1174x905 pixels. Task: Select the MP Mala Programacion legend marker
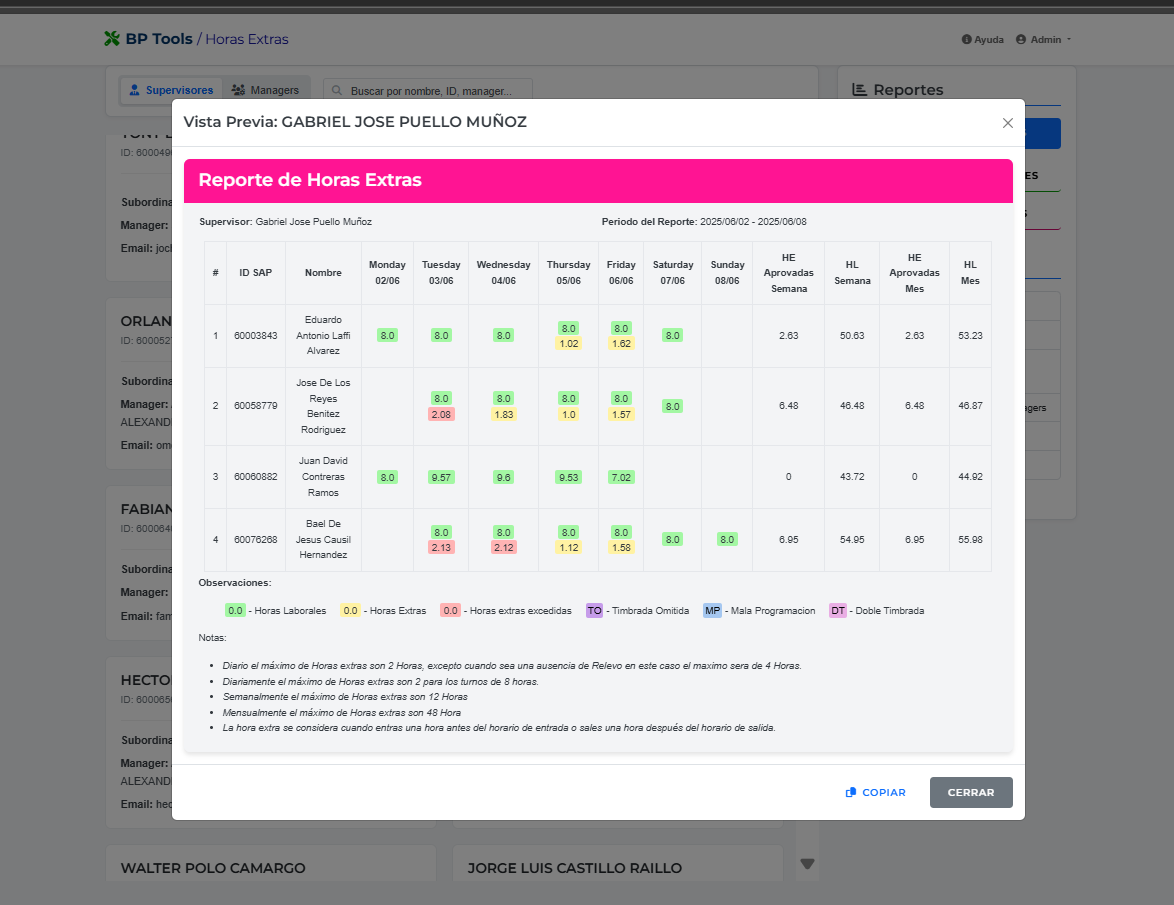[710, 610]
